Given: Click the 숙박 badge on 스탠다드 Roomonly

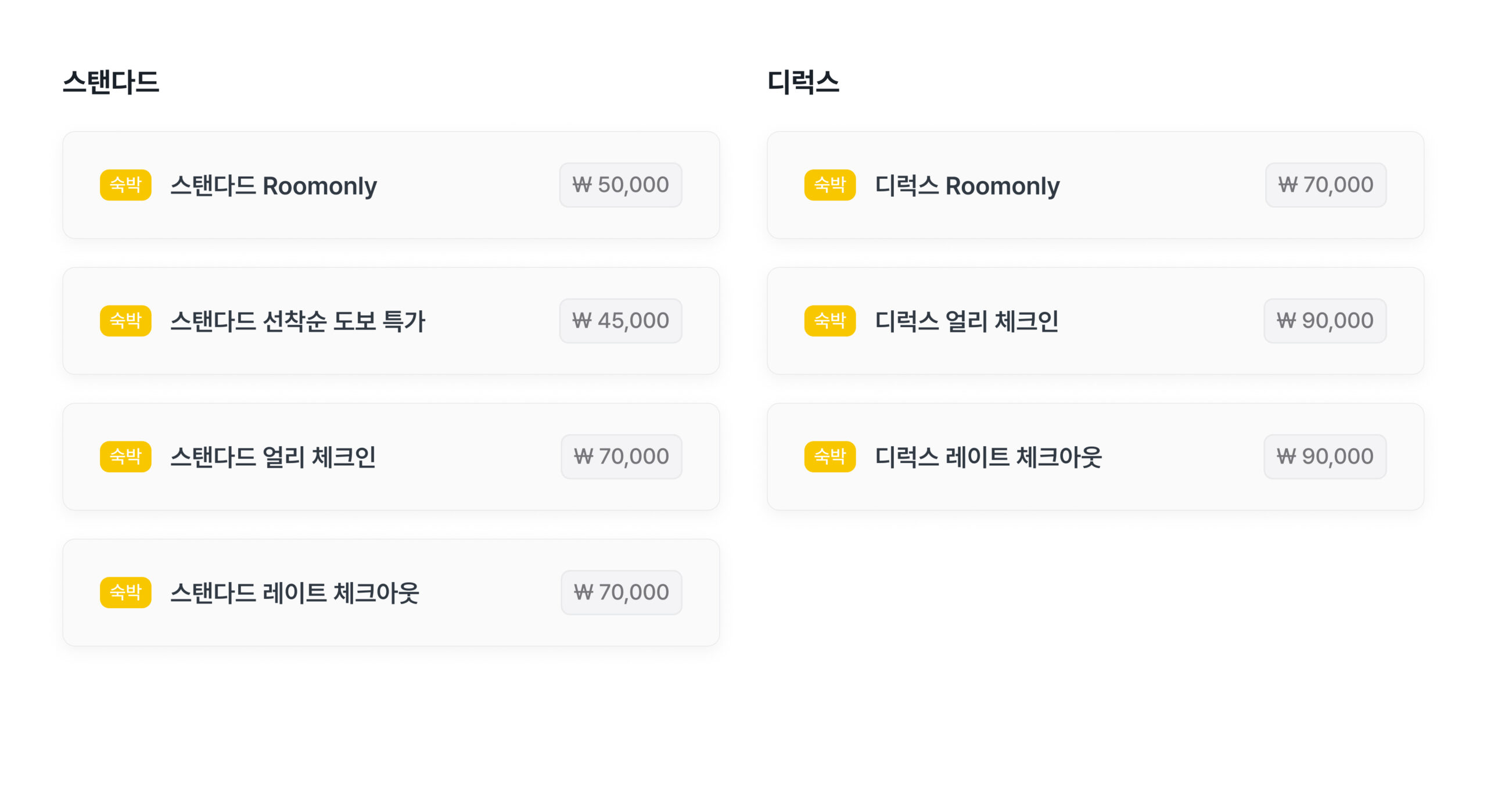Looking at the screenshot, I should click(125, 185).
